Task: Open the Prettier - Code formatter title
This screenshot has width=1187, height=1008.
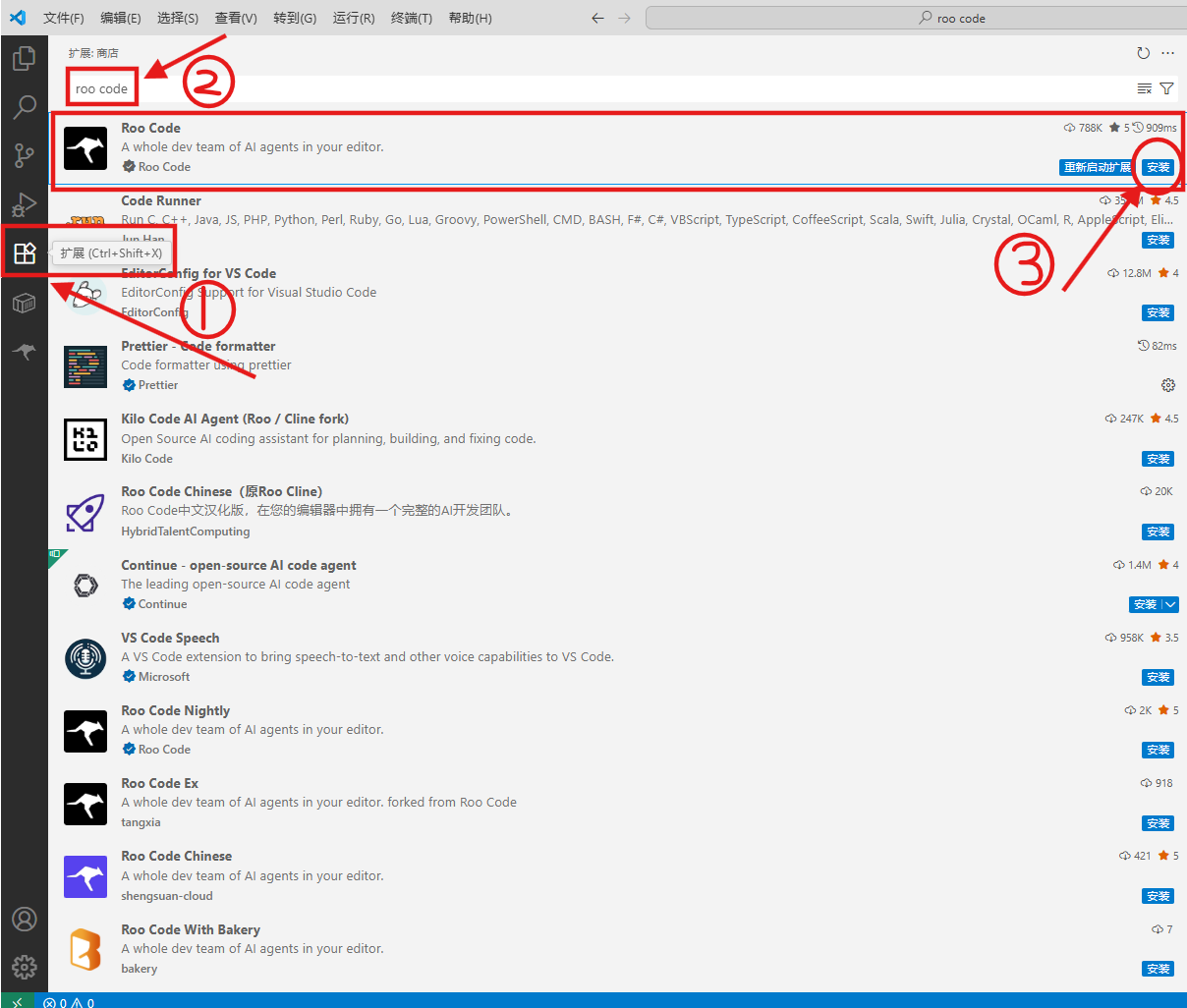Action: tap(198, 346)
